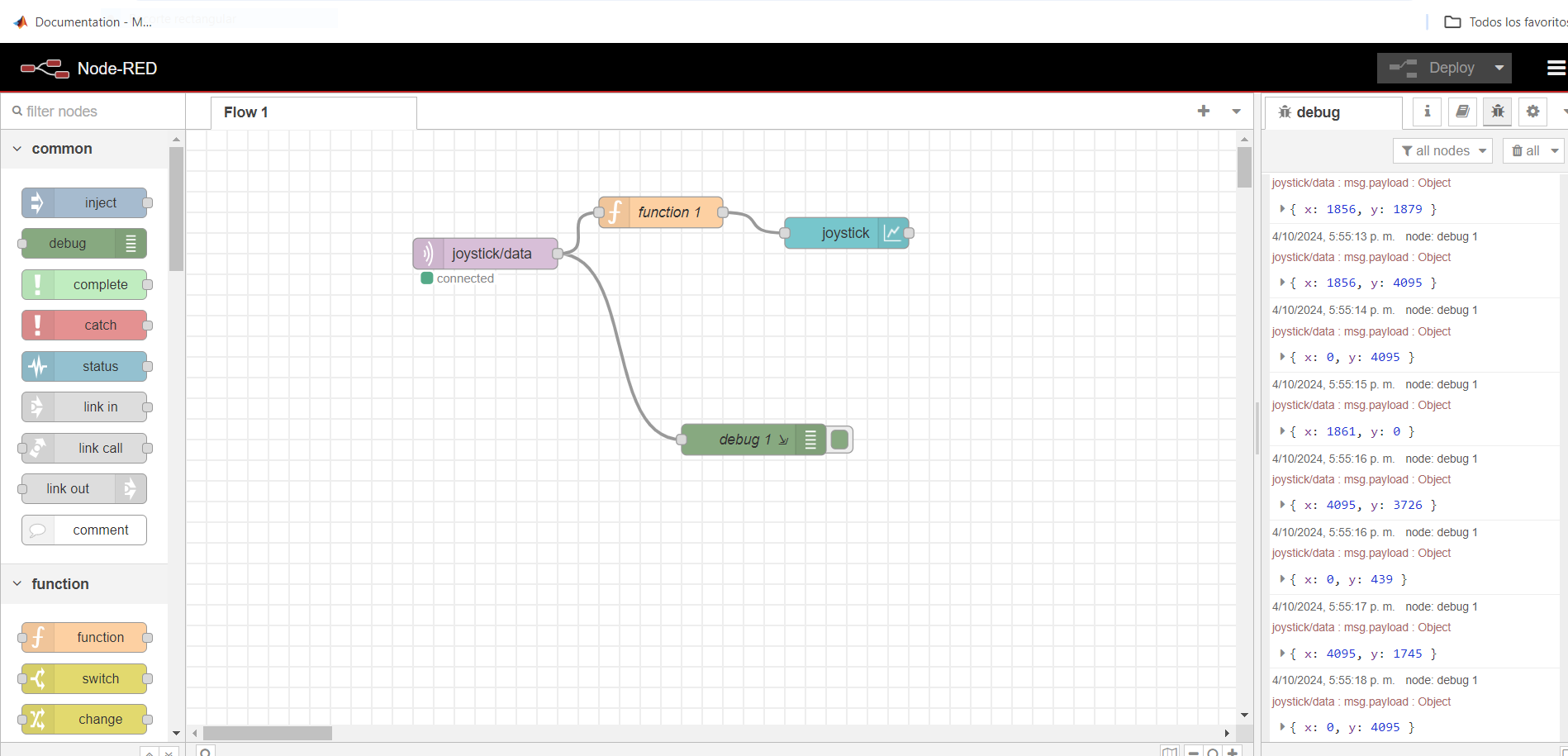The height and width of the screenshot is (756, 1568).
Task: Open the flow list dropdown arrow
Action: (1237, 112)
